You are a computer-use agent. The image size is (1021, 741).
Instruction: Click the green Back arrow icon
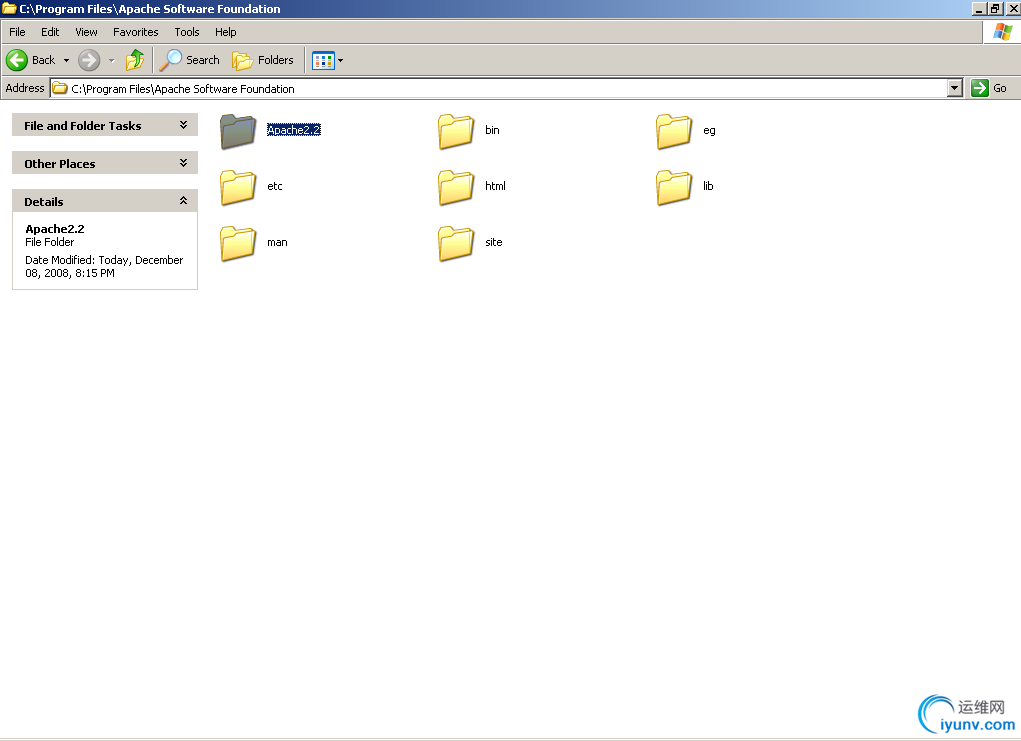pos(17,60)
